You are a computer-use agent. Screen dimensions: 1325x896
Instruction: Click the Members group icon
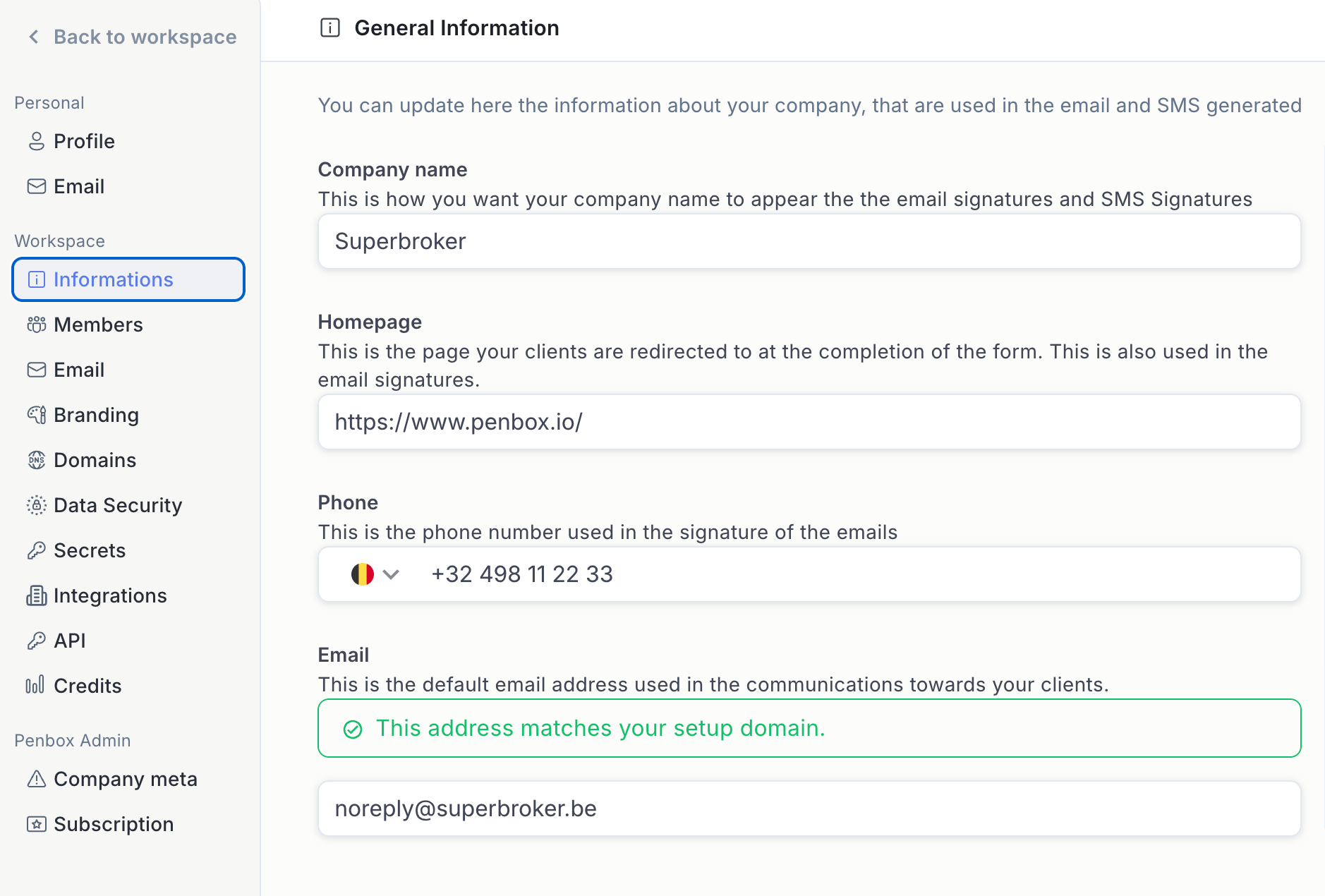pos(37,325)
